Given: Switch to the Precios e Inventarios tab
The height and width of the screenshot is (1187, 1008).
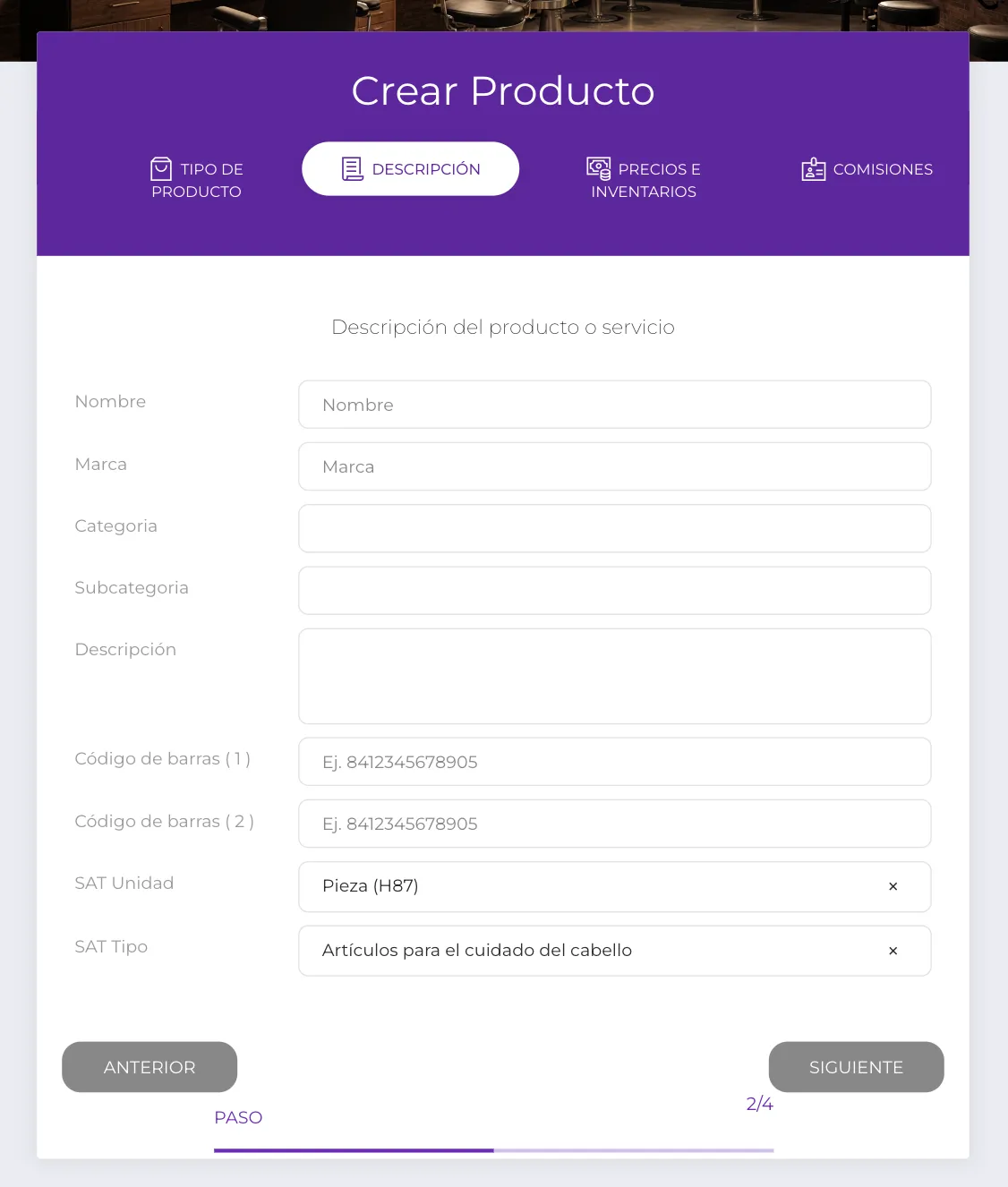Looking at the screenshot, I should (x=643, y=179).
